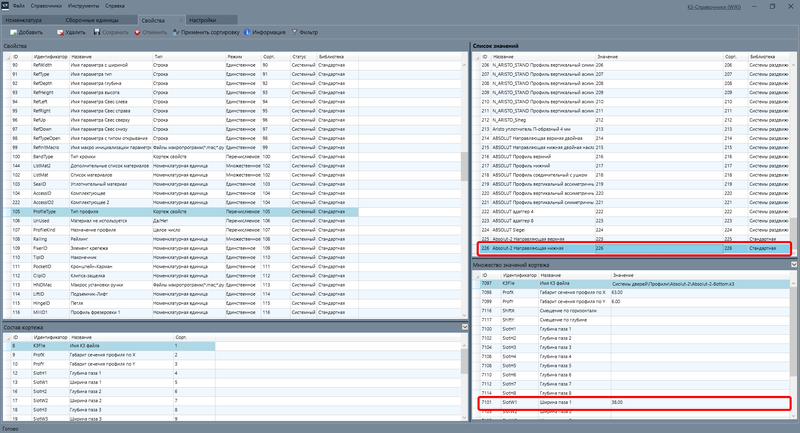Apply sorting with Применить сортировку
The height and width of the screenshot is (433, 800).
[x=206, y=32]
